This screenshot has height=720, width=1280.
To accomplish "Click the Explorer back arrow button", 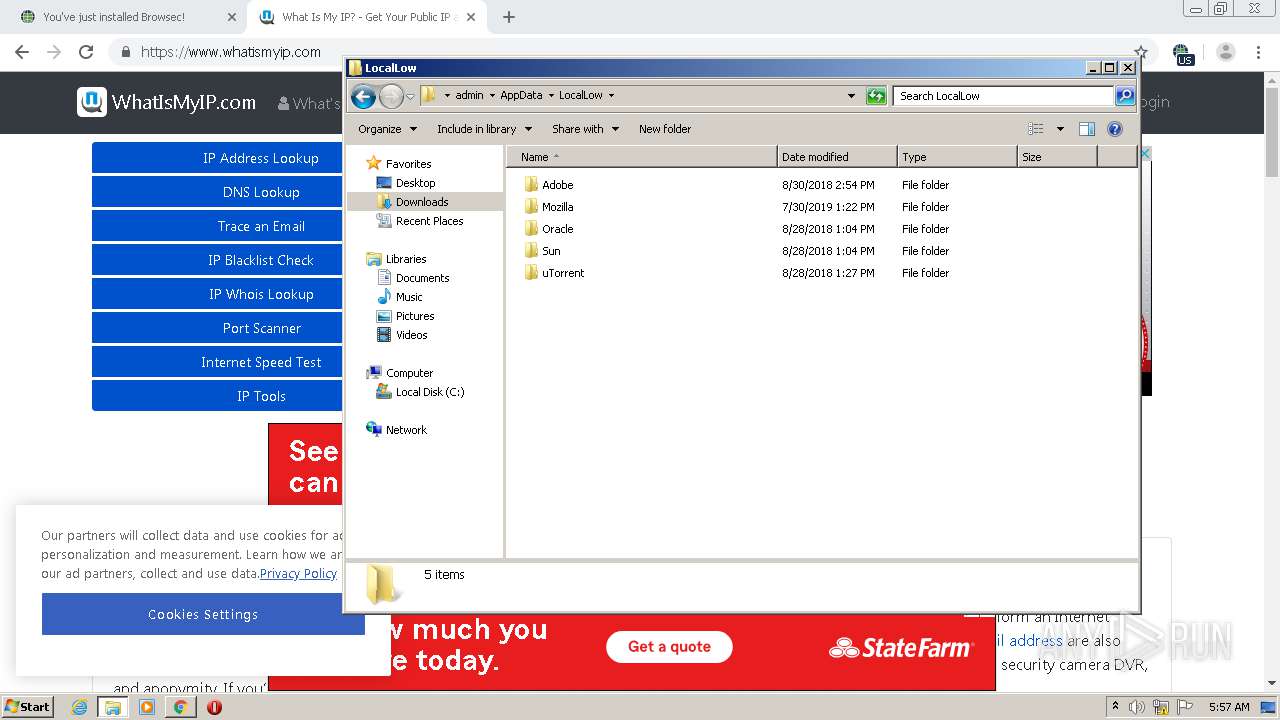I will (364, 96).
